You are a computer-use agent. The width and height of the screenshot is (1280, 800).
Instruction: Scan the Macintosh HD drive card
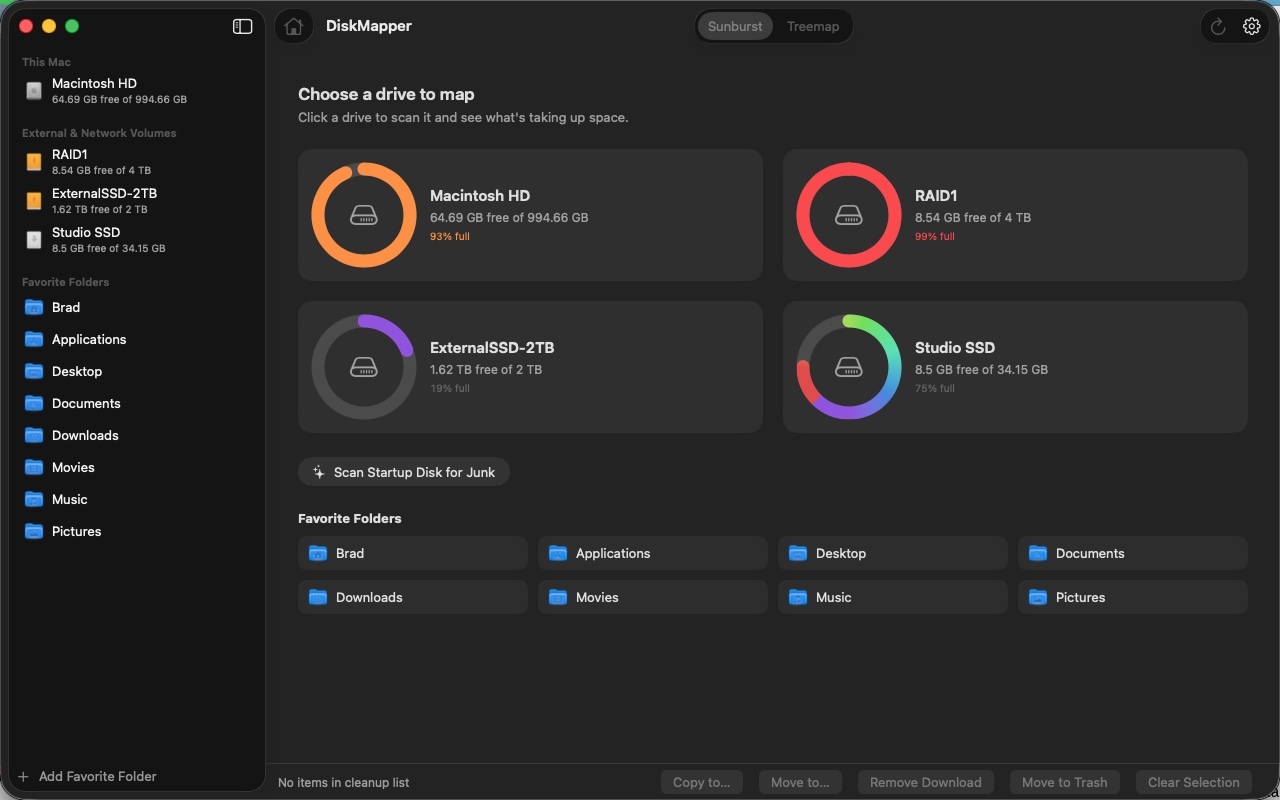530,215
